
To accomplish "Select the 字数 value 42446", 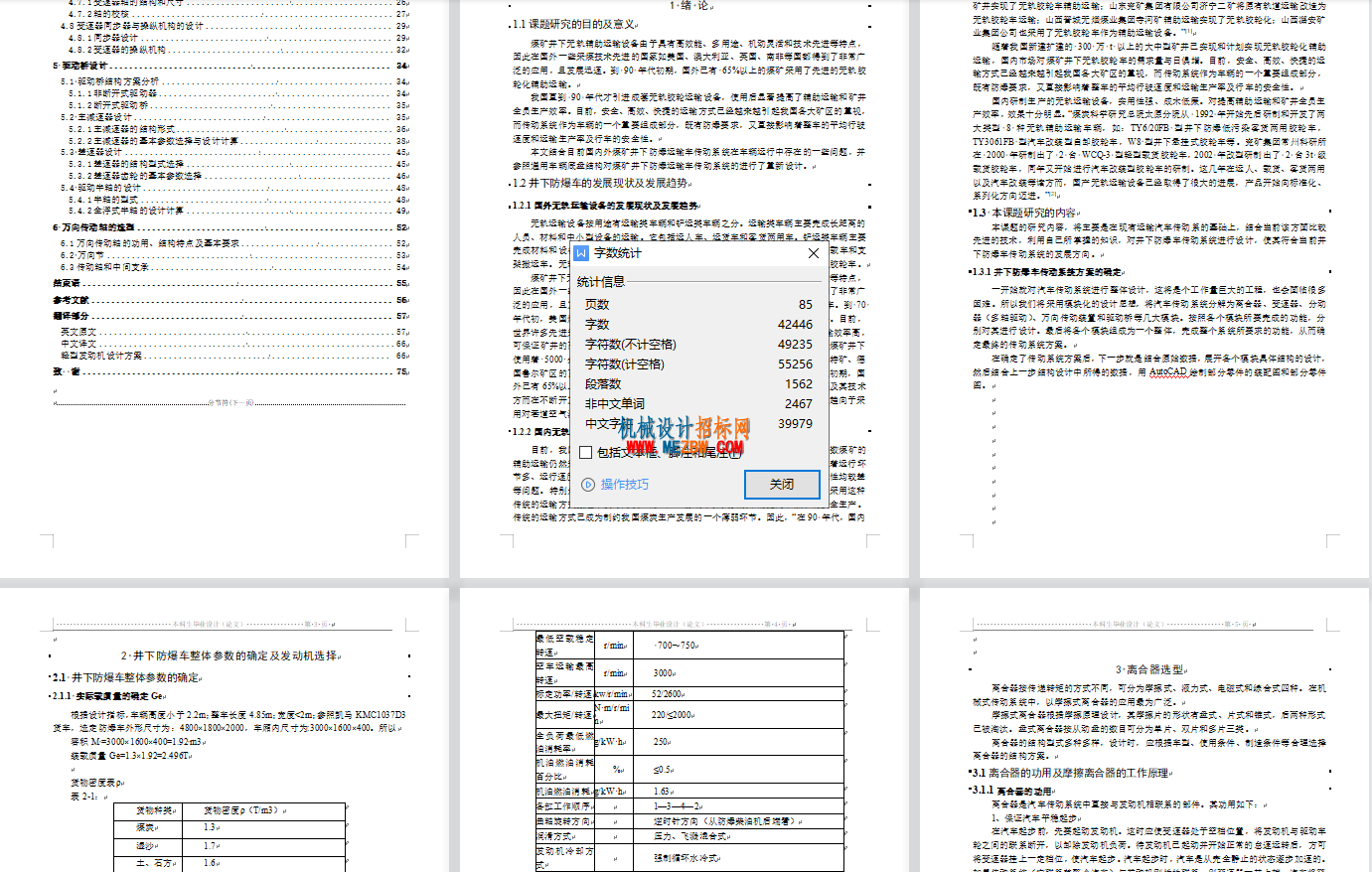I will tap(795, 325).
